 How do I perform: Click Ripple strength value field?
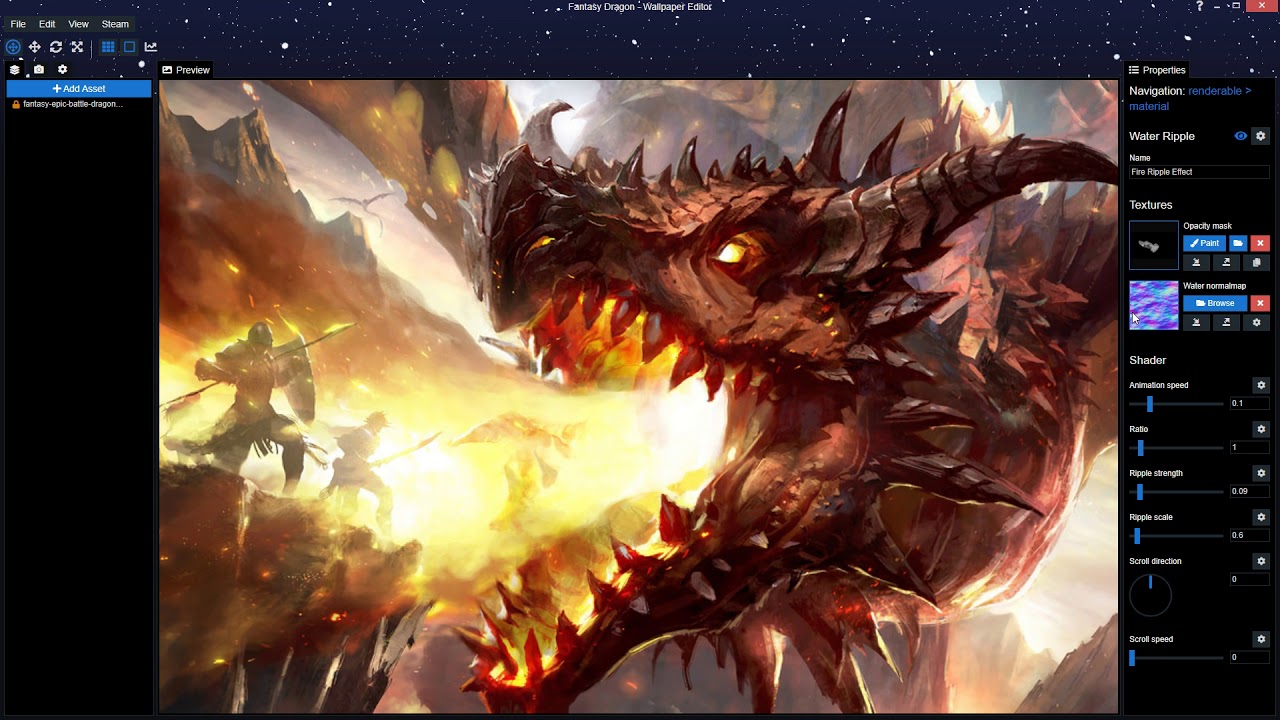point(1249,491)
